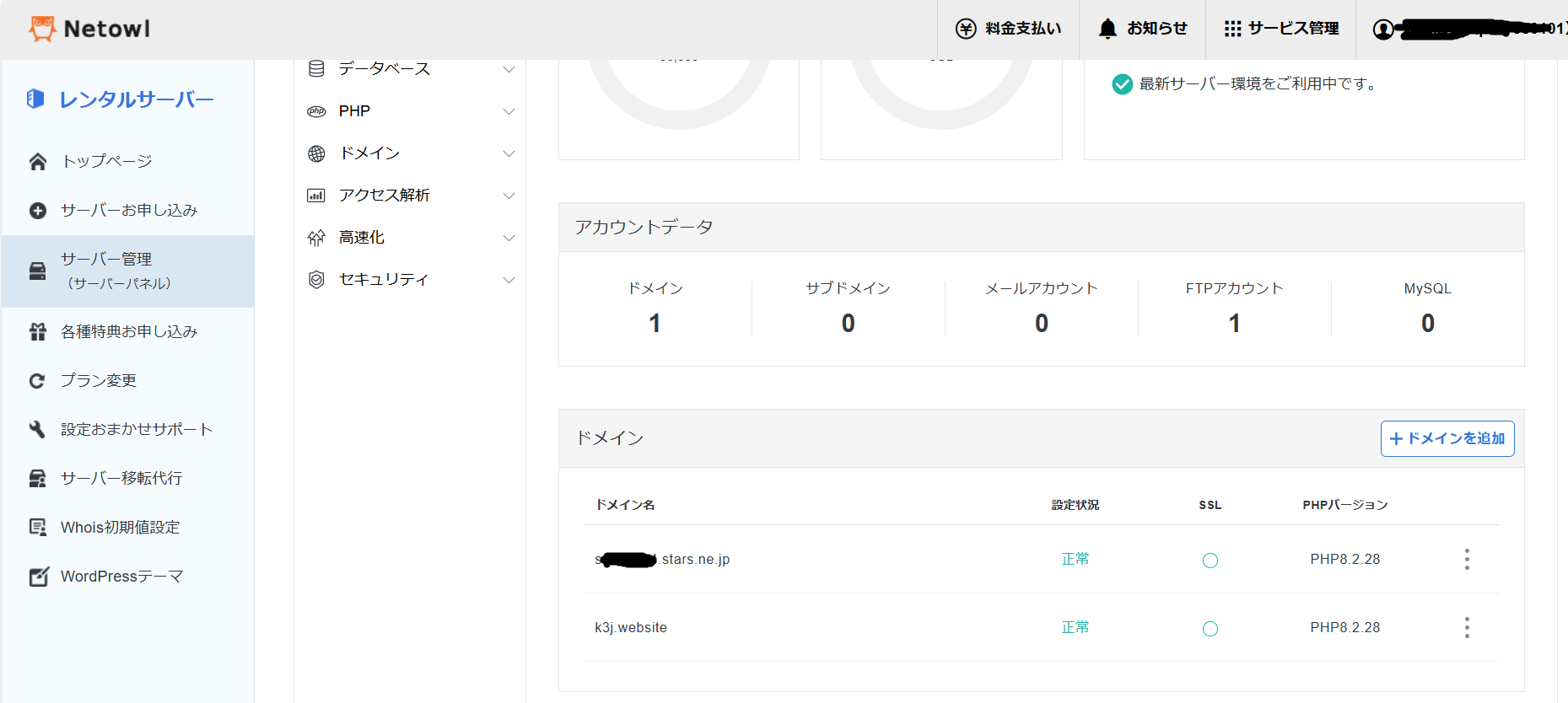This screenshot has height=703, width=1568.
Task: Click the WordPressテーマ edit icon
Action: 39,576
